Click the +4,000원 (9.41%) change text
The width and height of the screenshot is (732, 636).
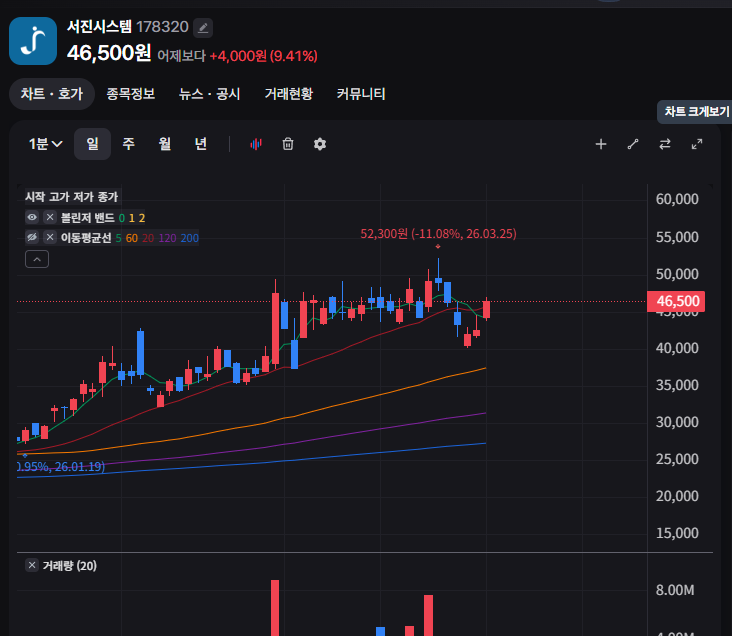tap(263, 56)
